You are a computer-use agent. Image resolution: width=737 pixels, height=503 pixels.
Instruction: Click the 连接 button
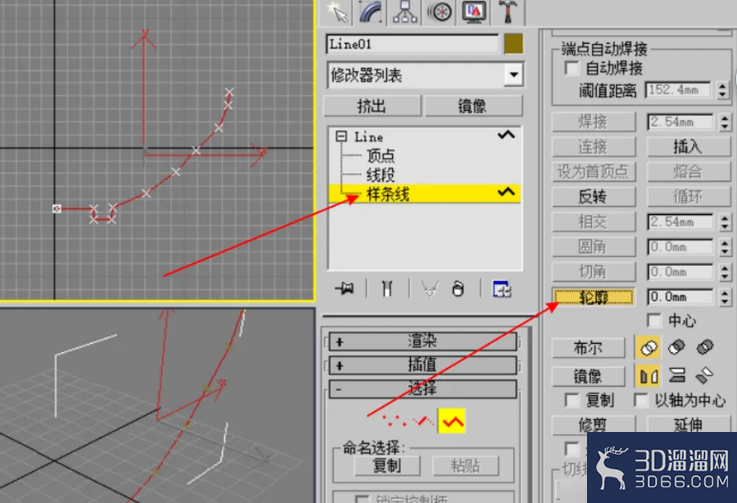(594, 147)
